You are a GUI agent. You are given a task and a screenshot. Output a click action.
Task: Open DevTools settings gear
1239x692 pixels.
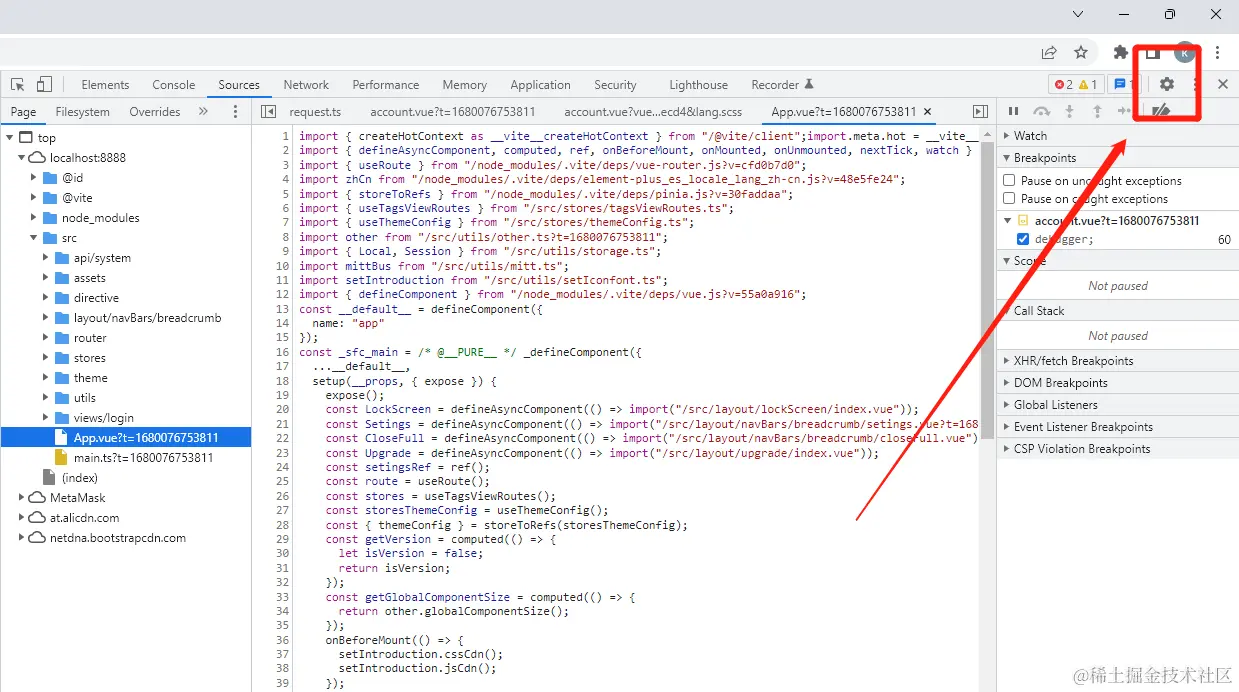coord(1166,85)
